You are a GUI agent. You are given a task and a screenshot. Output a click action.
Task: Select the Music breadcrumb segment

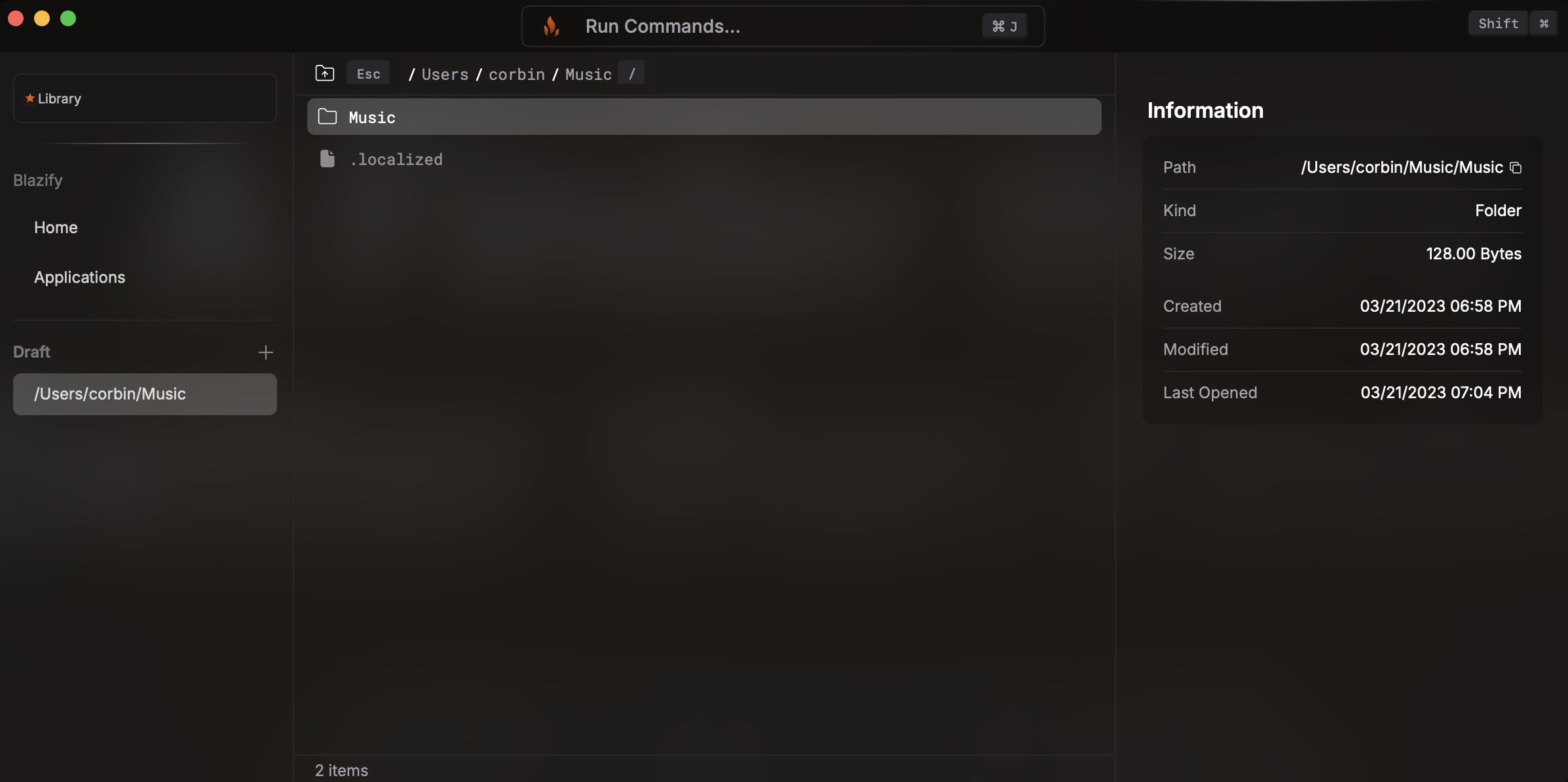[588, 74]
